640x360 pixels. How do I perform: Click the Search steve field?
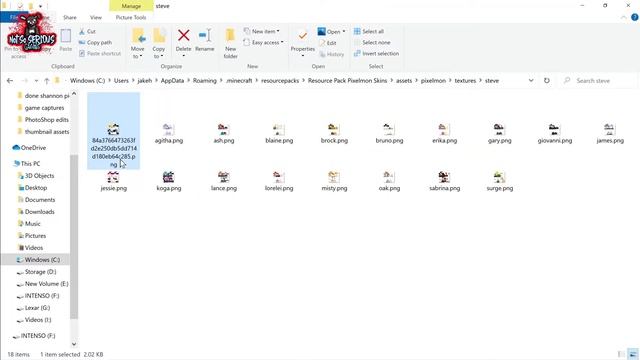coord(598,81)
